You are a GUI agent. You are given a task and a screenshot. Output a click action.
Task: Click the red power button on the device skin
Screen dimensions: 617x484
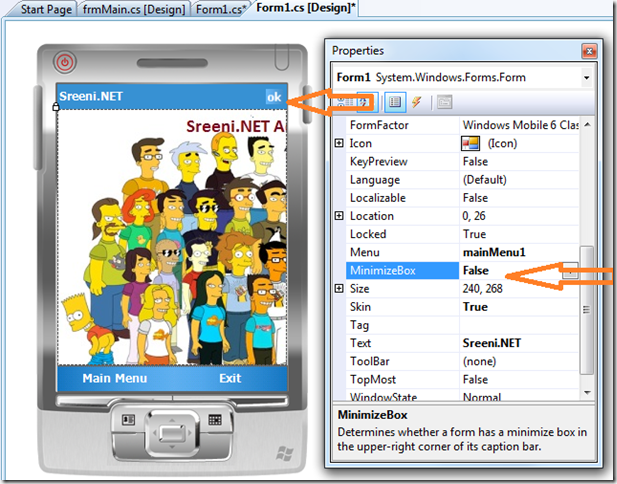tap(65, 62)
